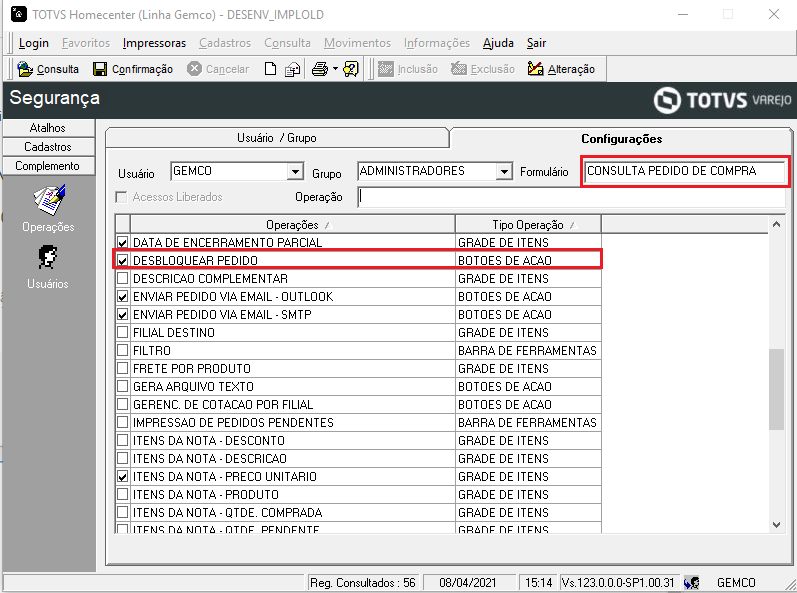Click the Exclusão toolbar icon
The image size is (797, 593).
pos(458,69)
